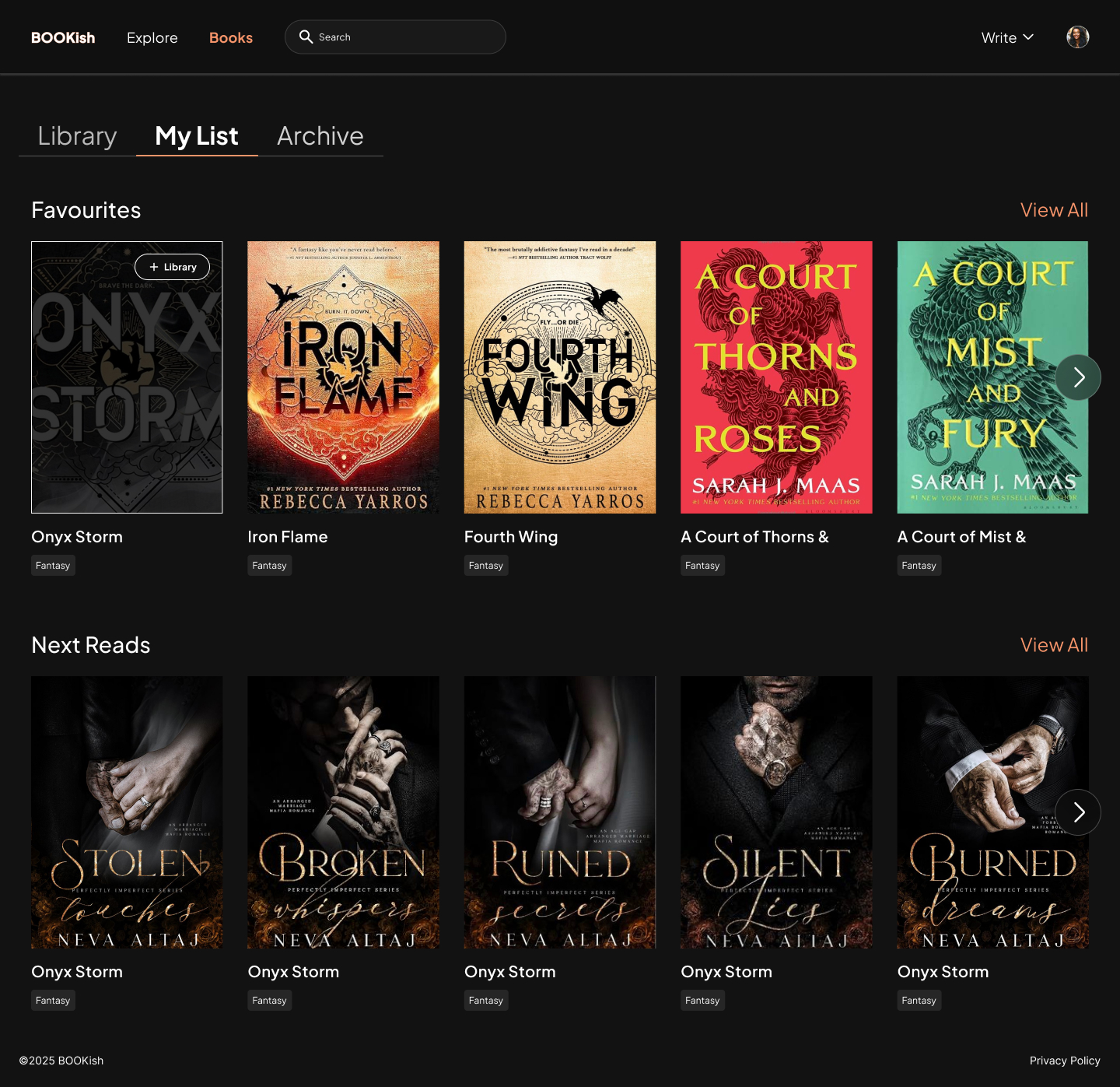The height and width of the screenshot is (1087, 1120).
Task: Select Fantasy tag below Silent Lies cover
Action: 702,1001
